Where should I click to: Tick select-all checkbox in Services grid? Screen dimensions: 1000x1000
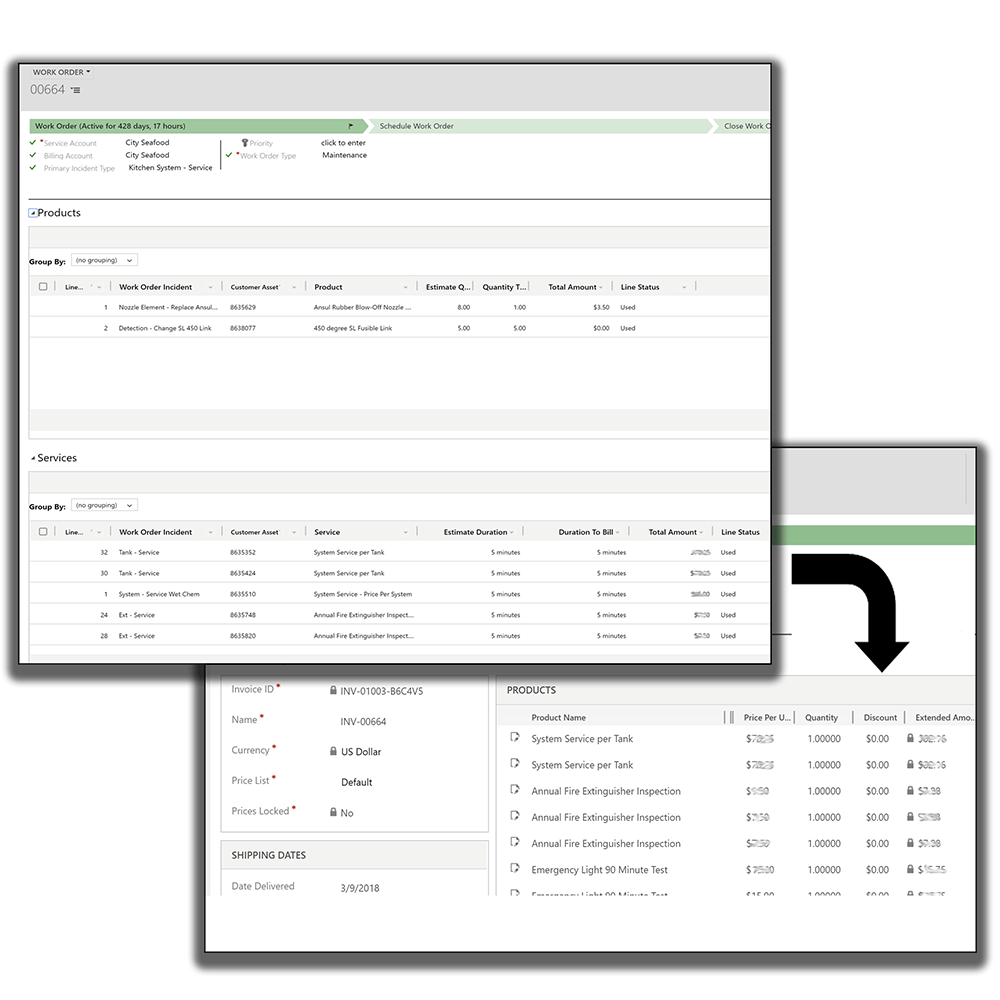click(x=43, y=531)
